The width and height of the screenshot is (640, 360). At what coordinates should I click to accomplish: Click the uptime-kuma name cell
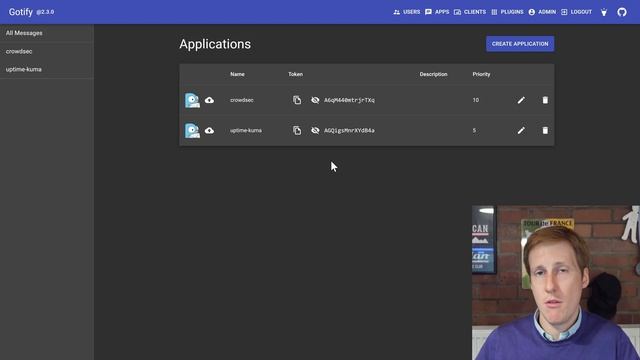[246, 131]
